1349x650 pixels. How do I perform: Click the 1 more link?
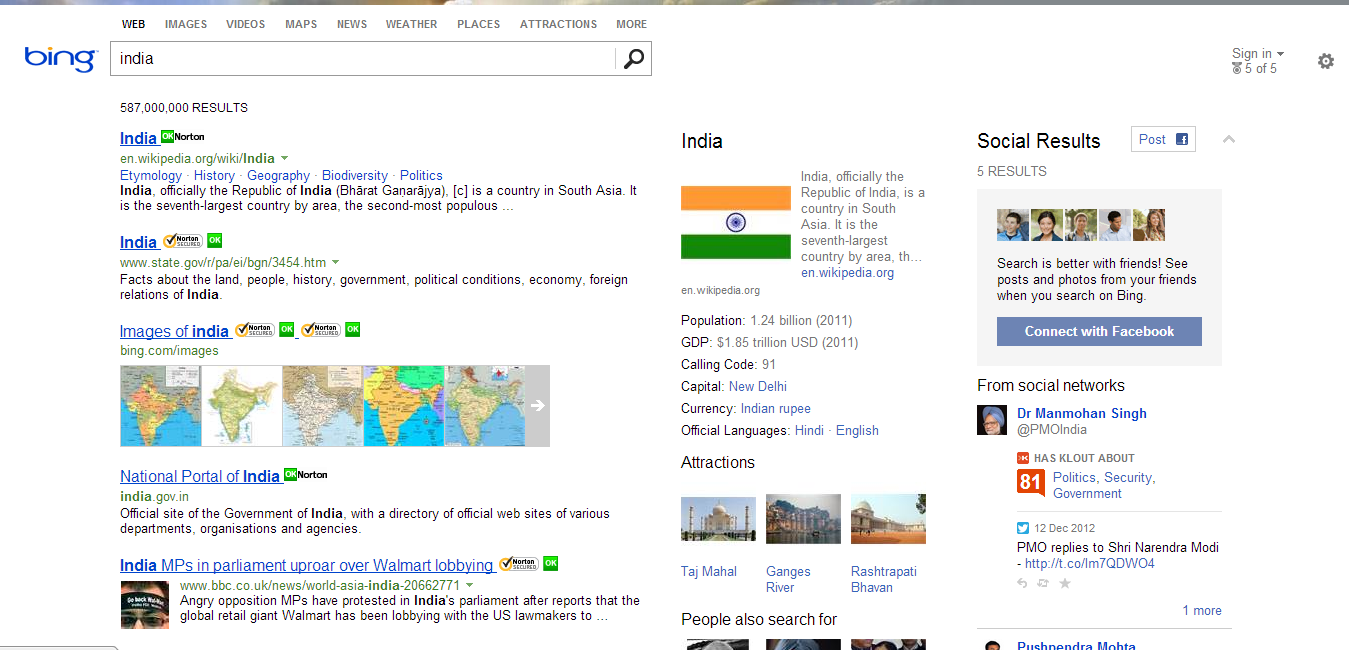pos(1202,610)
